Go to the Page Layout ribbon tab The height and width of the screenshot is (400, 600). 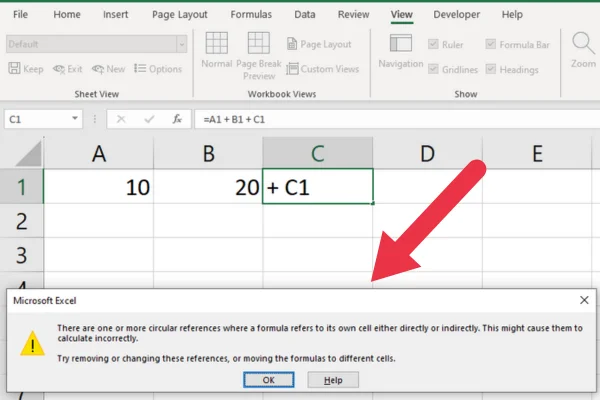(179, 15)
